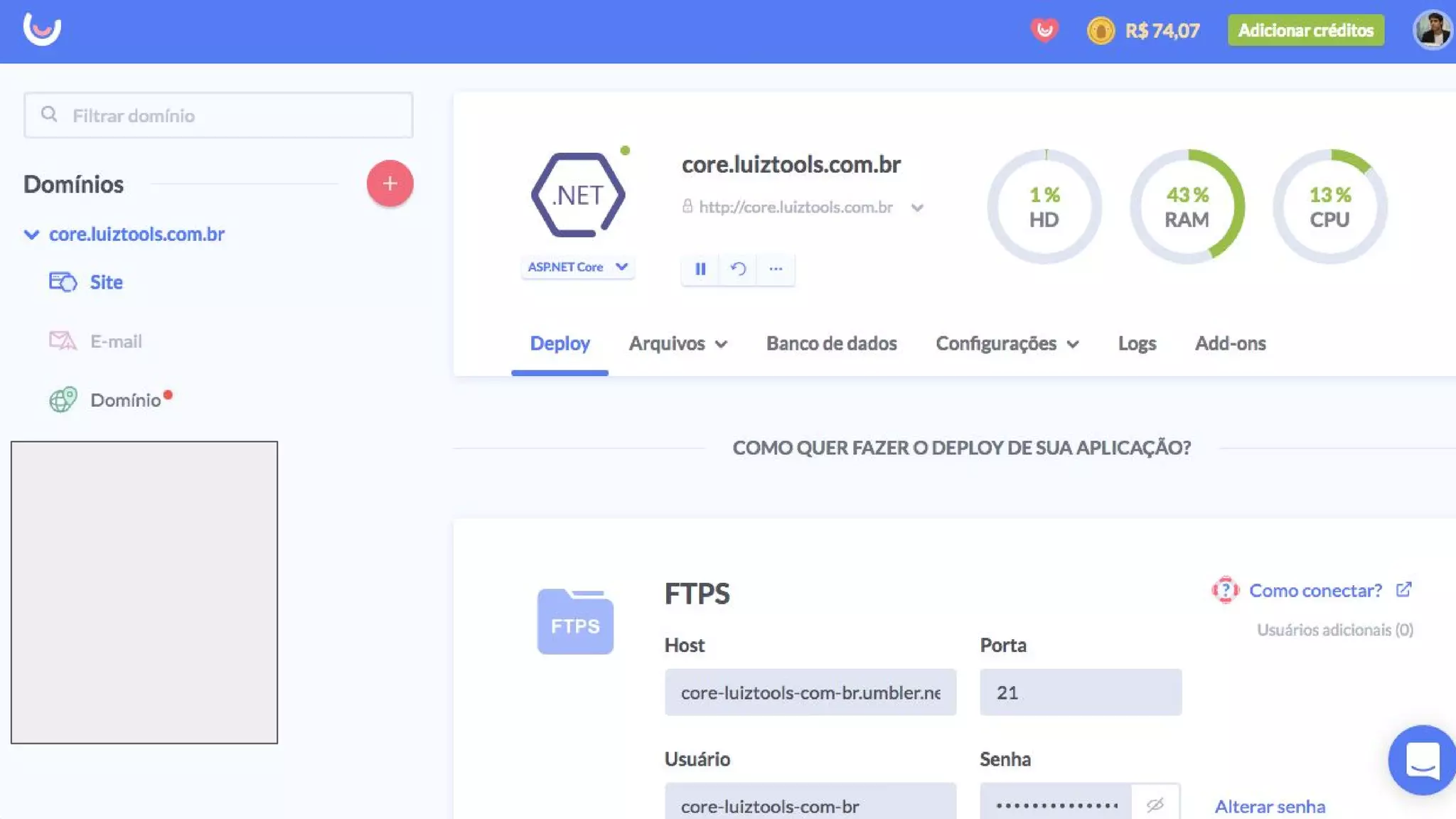Open user profile avatar menu
This screenshot has width=1456, height=819.
coord(1432,31)
